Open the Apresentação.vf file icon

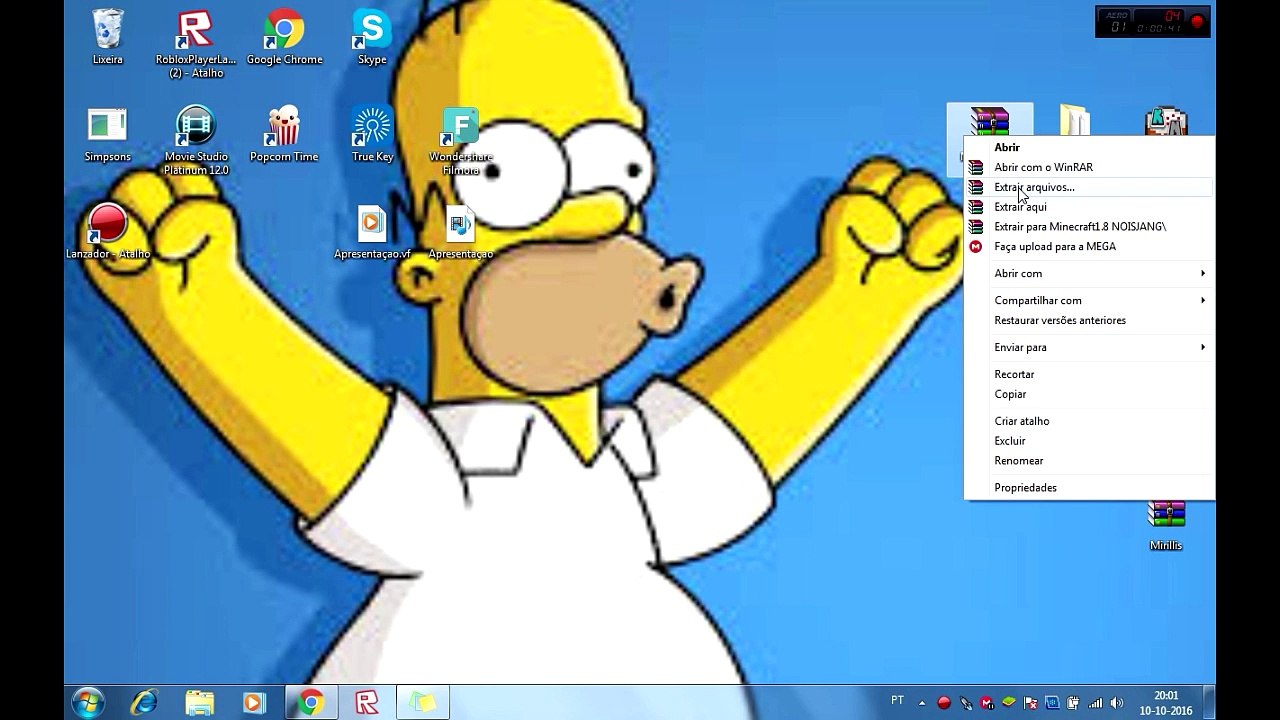pos(372,232)
